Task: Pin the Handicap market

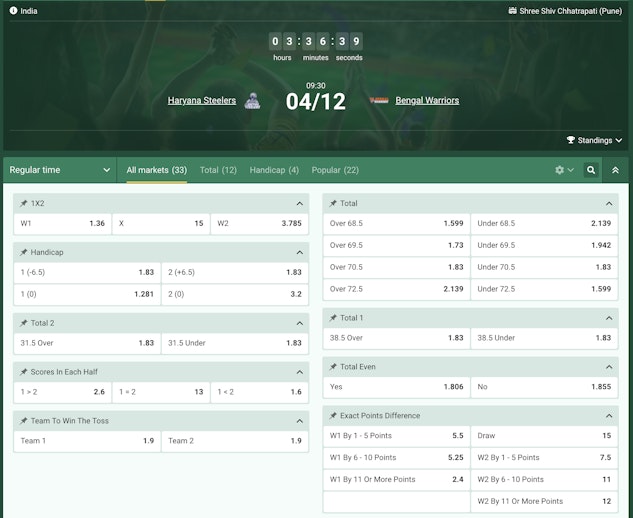Action: (x=24, y=252)
